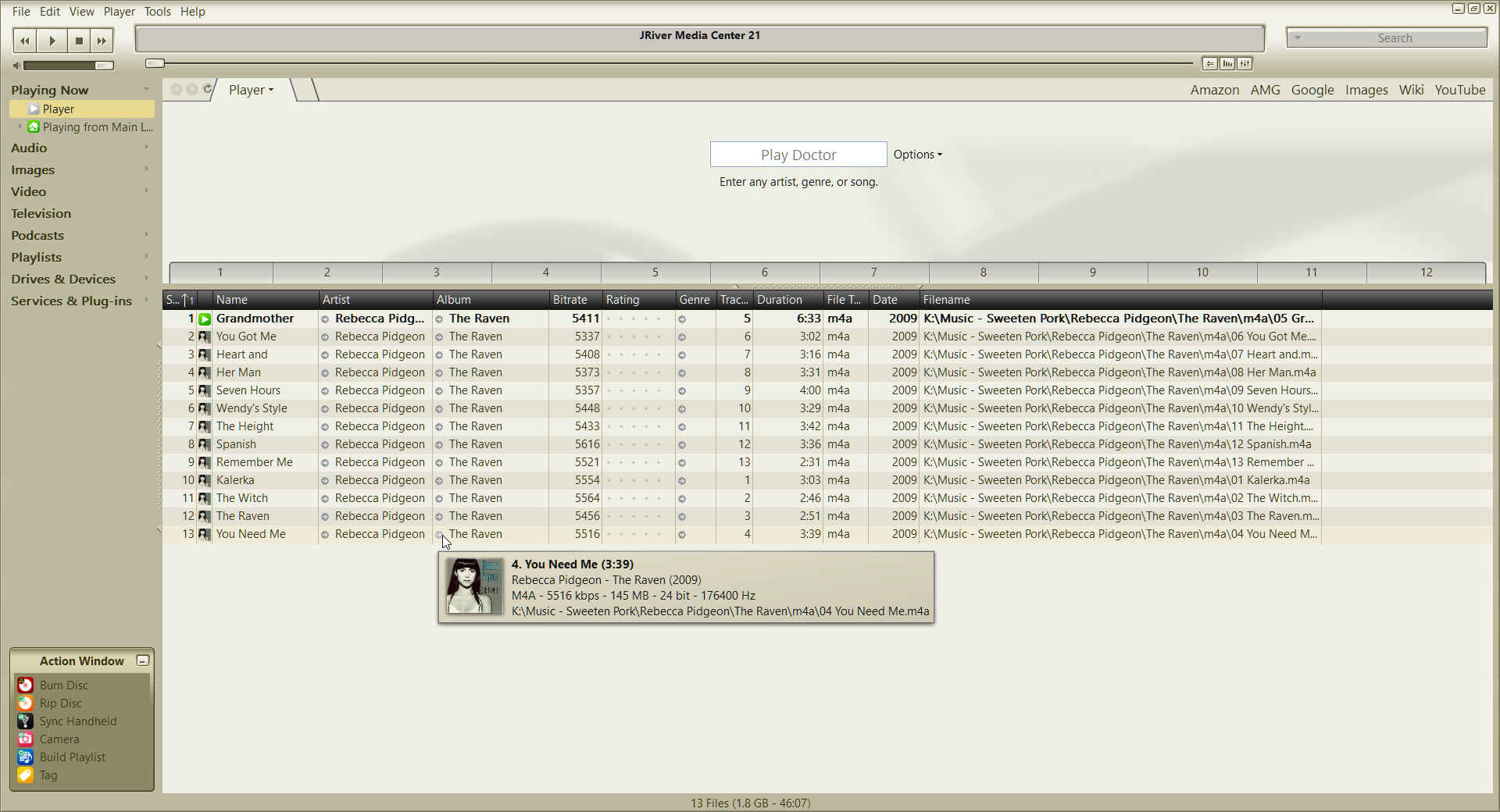This screenshot has width=1500, height=812.
Task: Click the genre circle icon for Kalerka row
Action: (682, 481)
